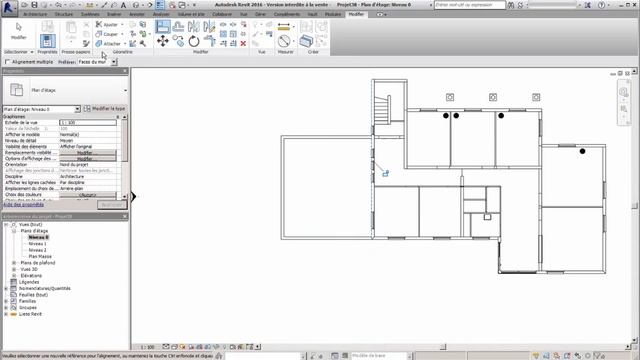640x360 pixels.
Task: Click the Échelle de la vue value field
Action: [x=88, y=122]
